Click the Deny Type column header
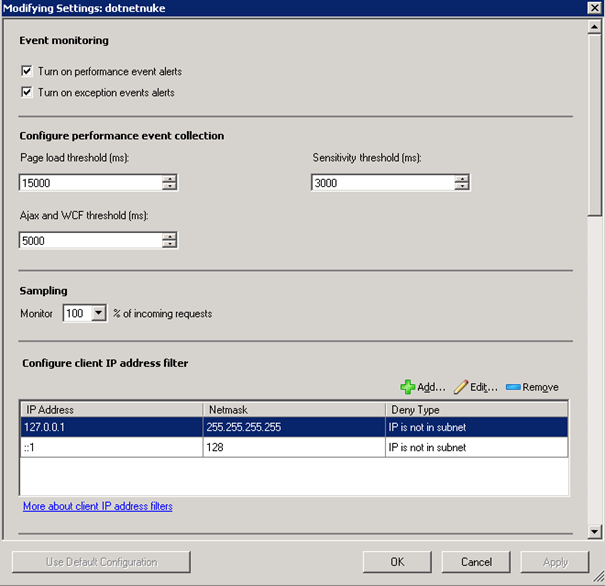 click(x=477, y=409)
